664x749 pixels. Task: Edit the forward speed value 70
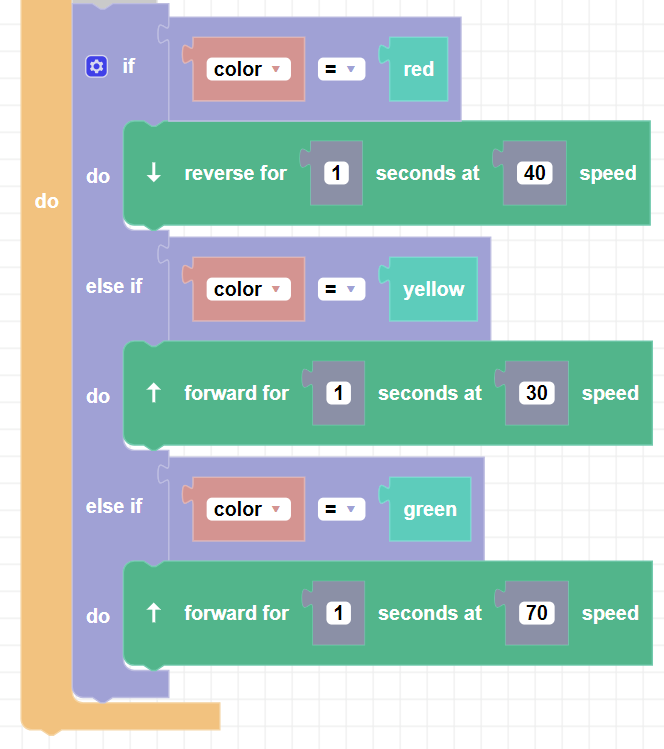(537, 613)
